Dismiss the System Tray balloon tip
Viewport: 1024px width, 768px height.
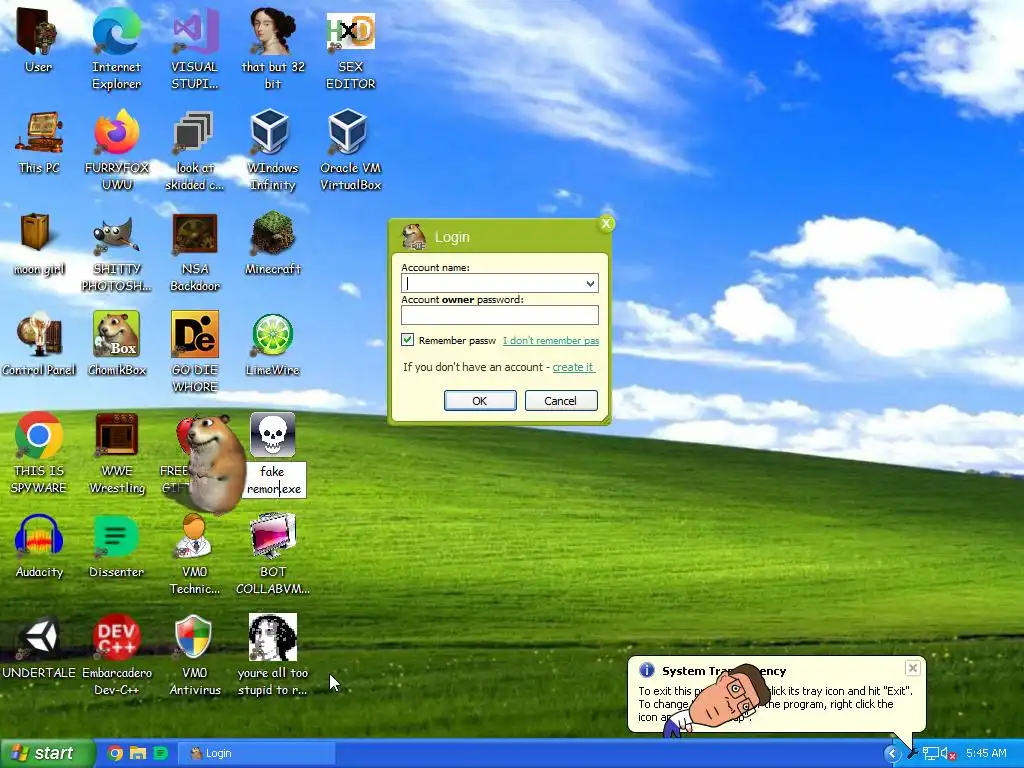pyautogui.click(x=912, y=668)
